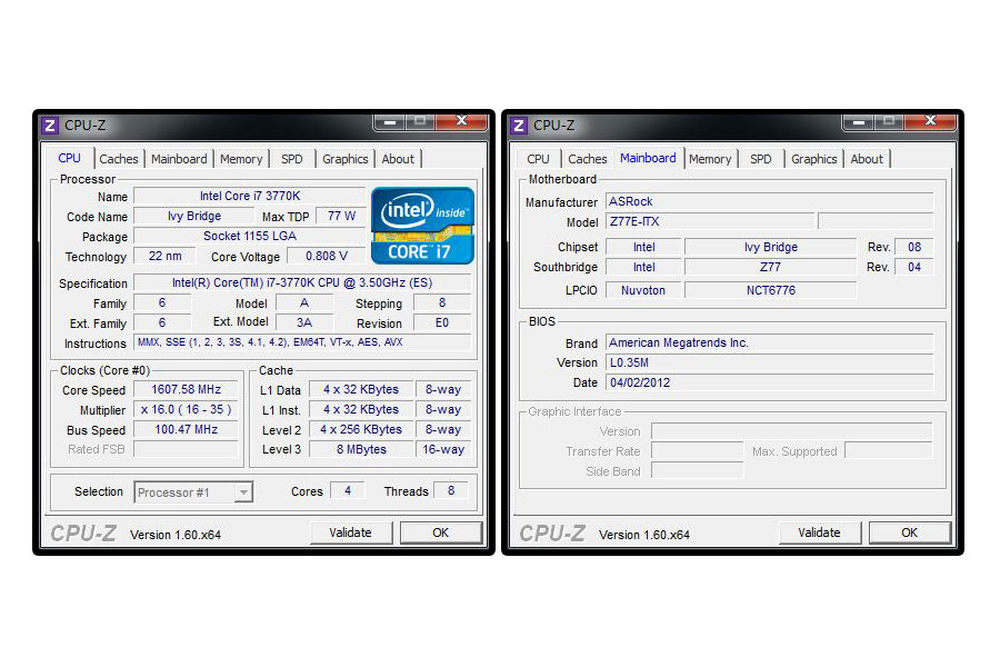Click the Cores count value "4"
1000x667 pixels.
pos(348,490)
